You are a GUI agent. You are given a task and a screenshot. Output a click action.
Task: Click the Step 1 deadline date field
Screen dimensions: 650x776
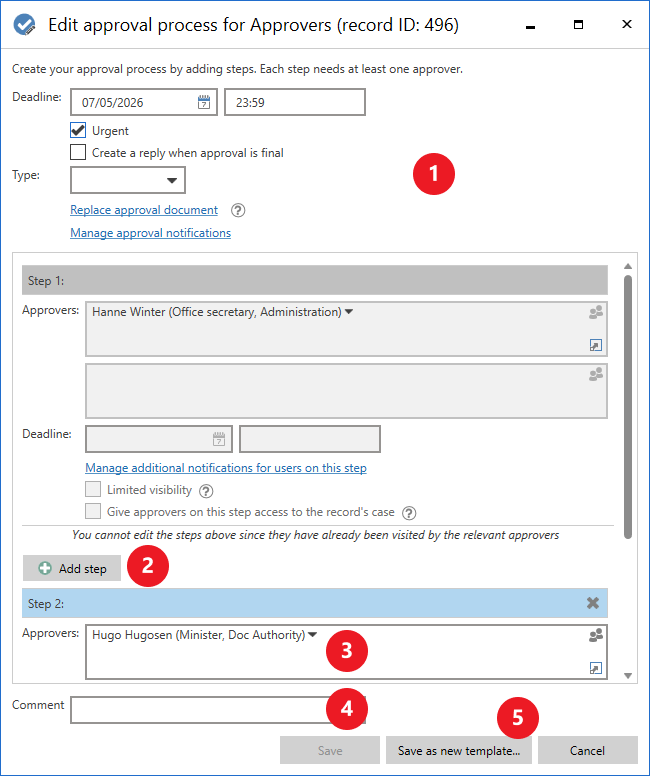(x=159, y=439)
